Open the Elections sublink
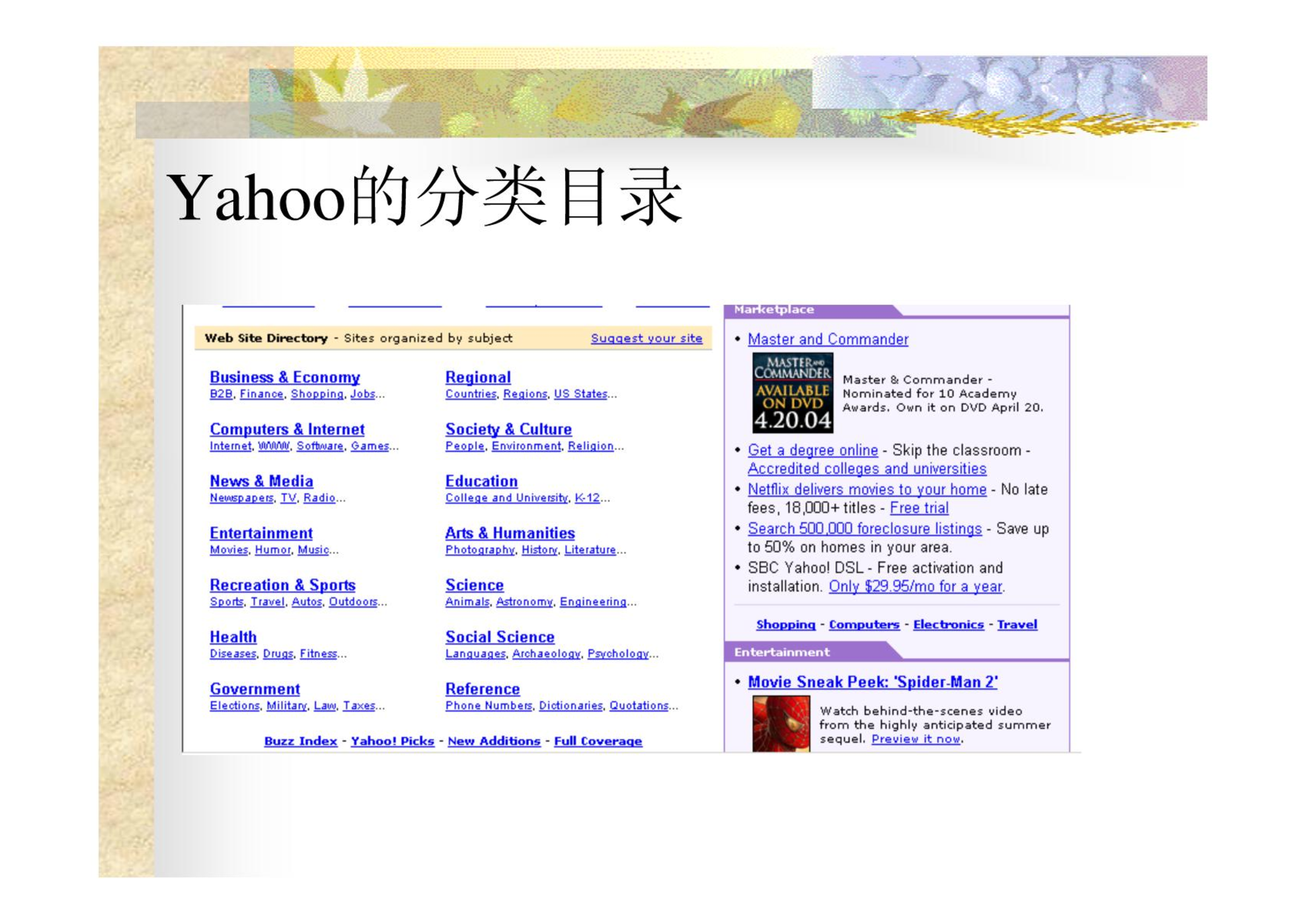 click(234, 706)
